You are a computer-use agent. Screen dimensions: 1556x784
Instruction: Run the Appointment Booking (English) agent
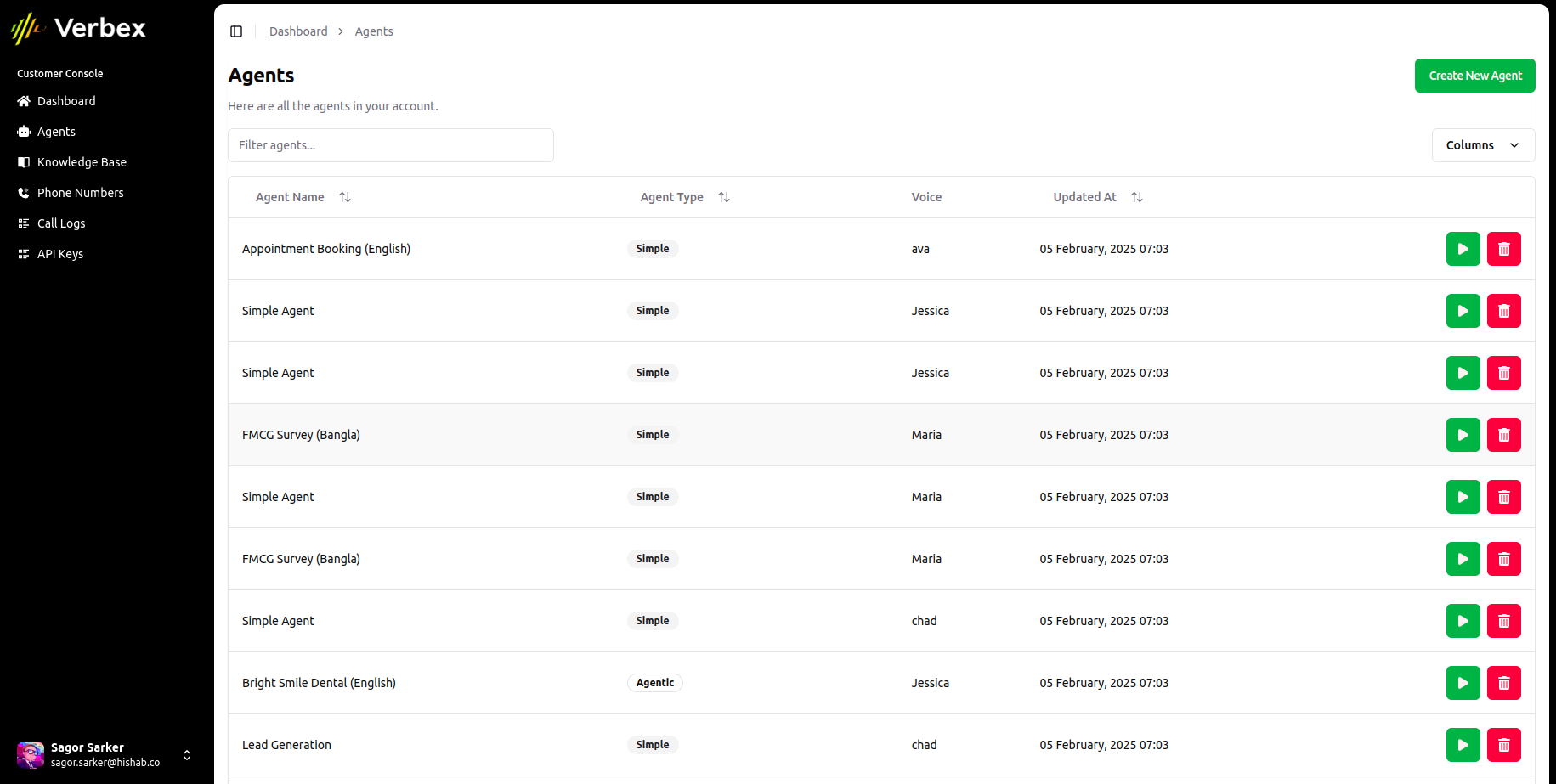(1463, 249)
